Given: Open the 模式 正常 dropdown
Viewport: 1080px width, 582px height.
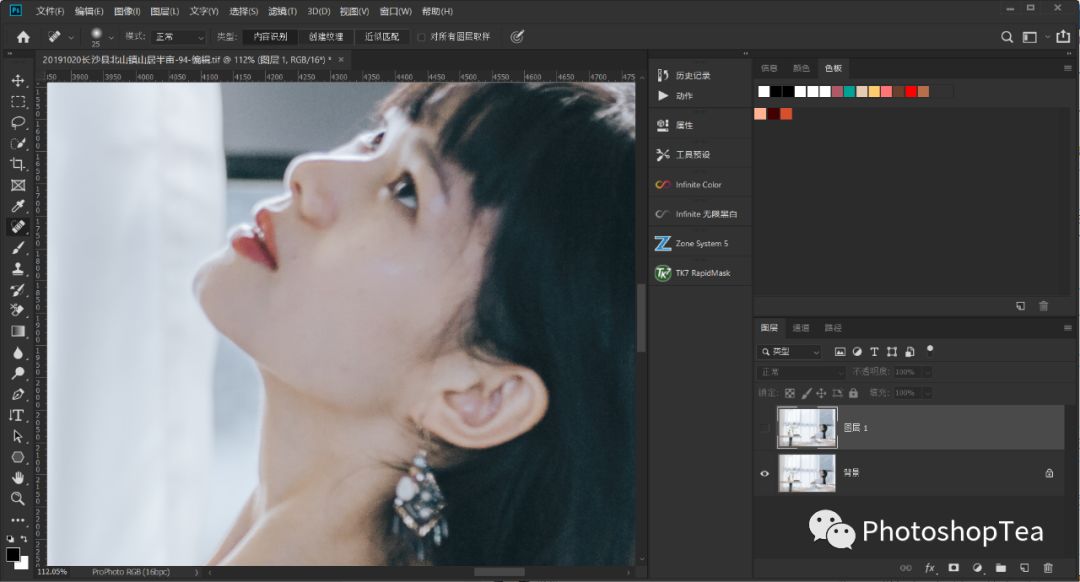Looking at the screenshot, I should pos(178,37).
